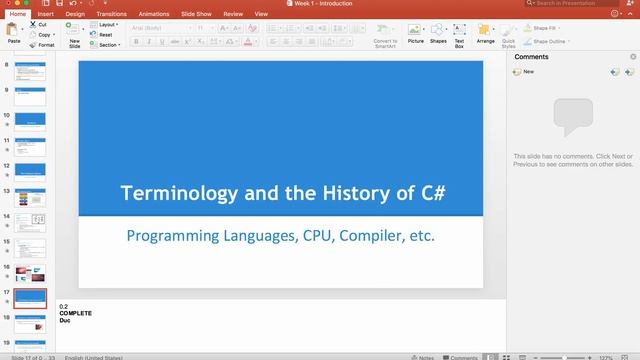This screenshot has width=640, height=360.
Task: Toggle underline formatting
Action: tap(162, 41)
